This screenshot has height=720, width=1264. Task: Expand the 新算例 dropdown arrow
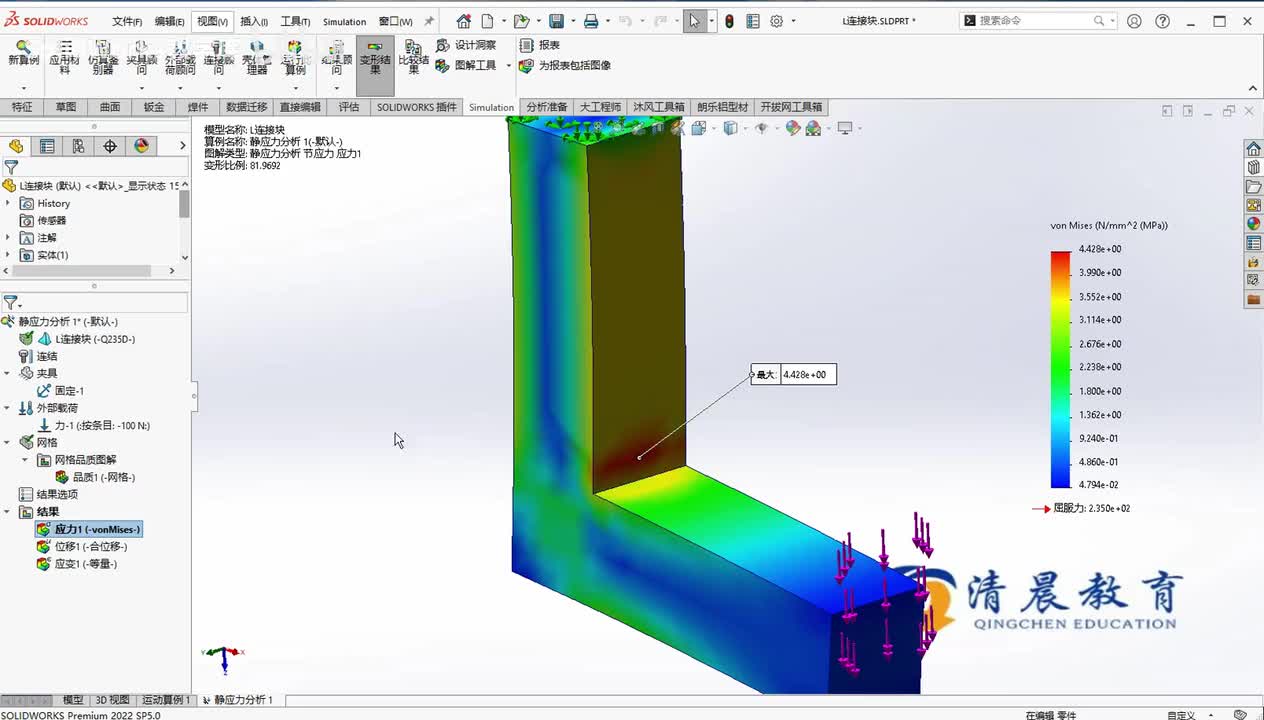pos(23,87)
